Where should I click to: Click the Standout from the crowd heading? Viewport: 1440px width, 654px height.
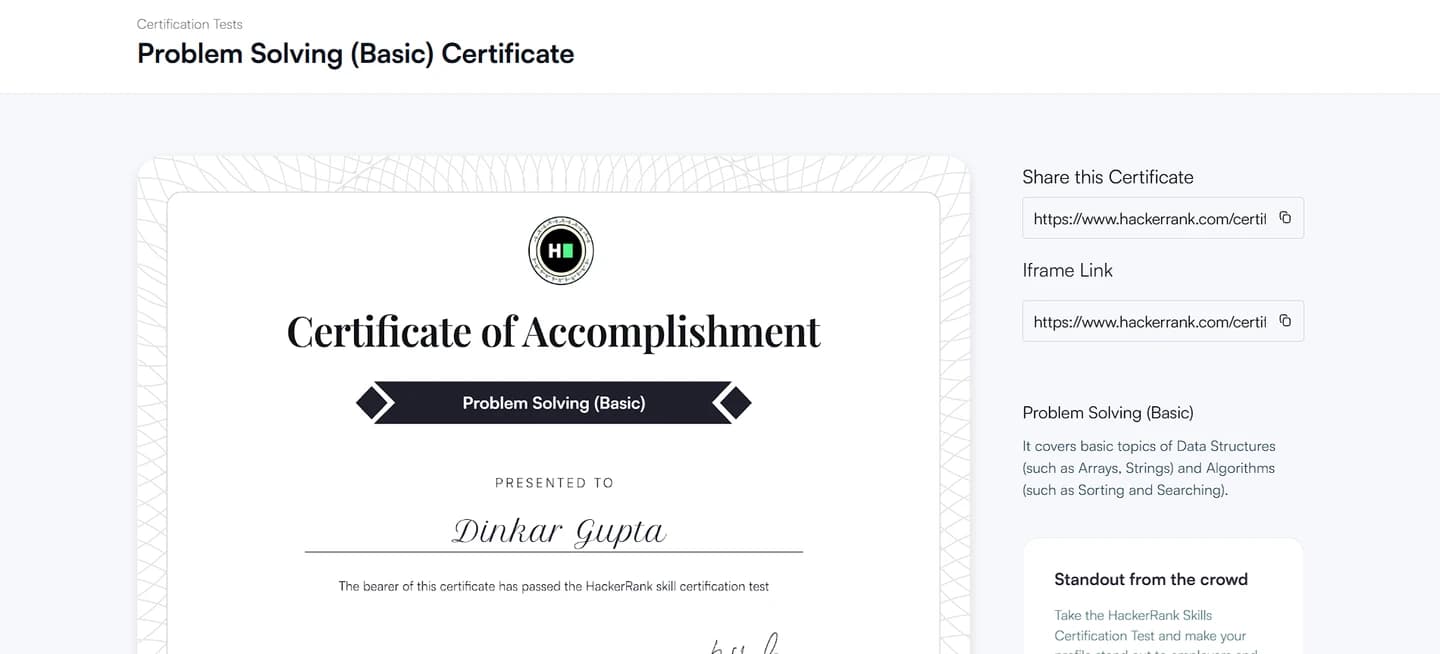point(1151,579)
